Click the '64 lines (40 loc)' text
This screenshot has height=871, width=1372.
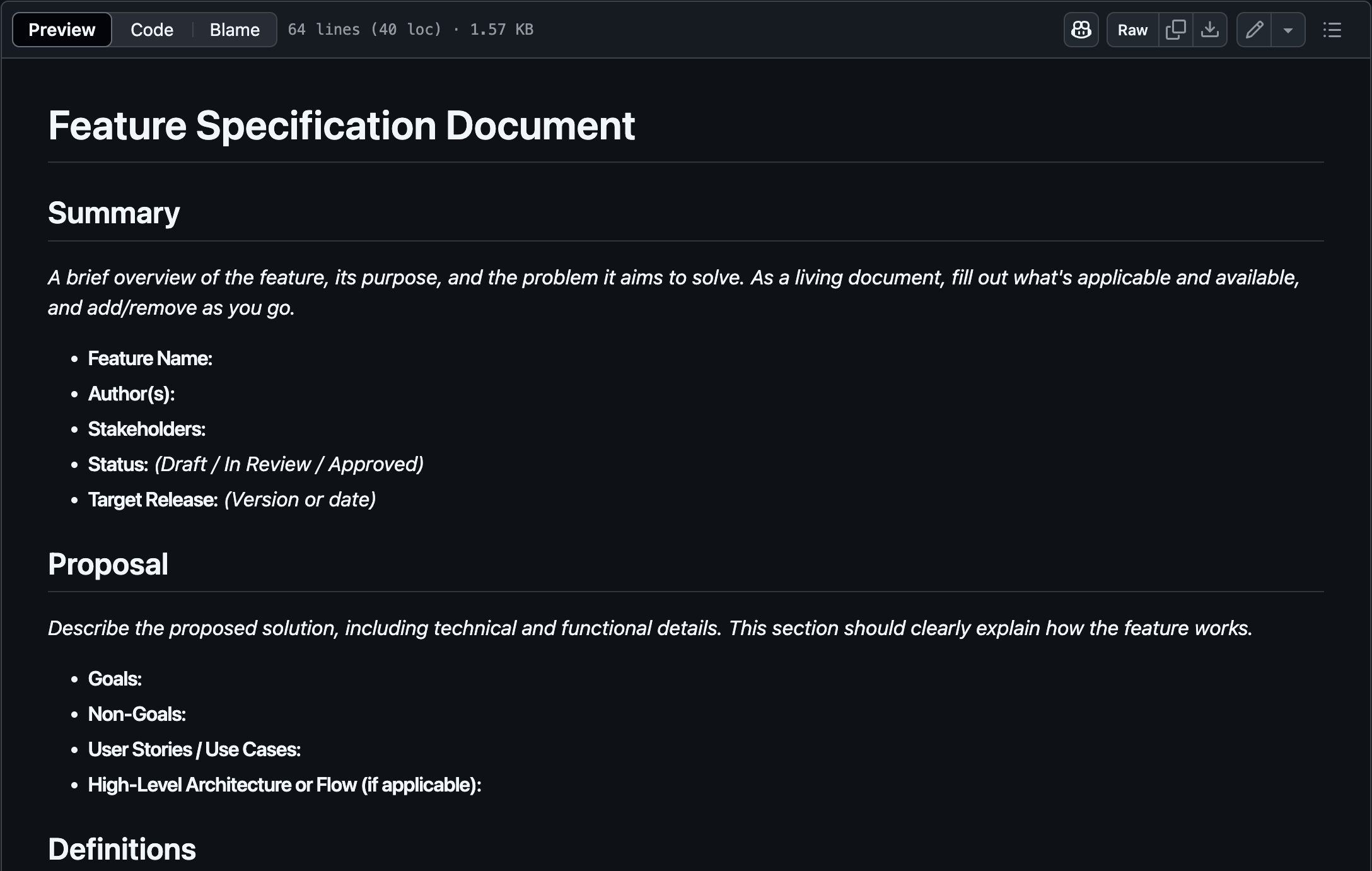364,30
